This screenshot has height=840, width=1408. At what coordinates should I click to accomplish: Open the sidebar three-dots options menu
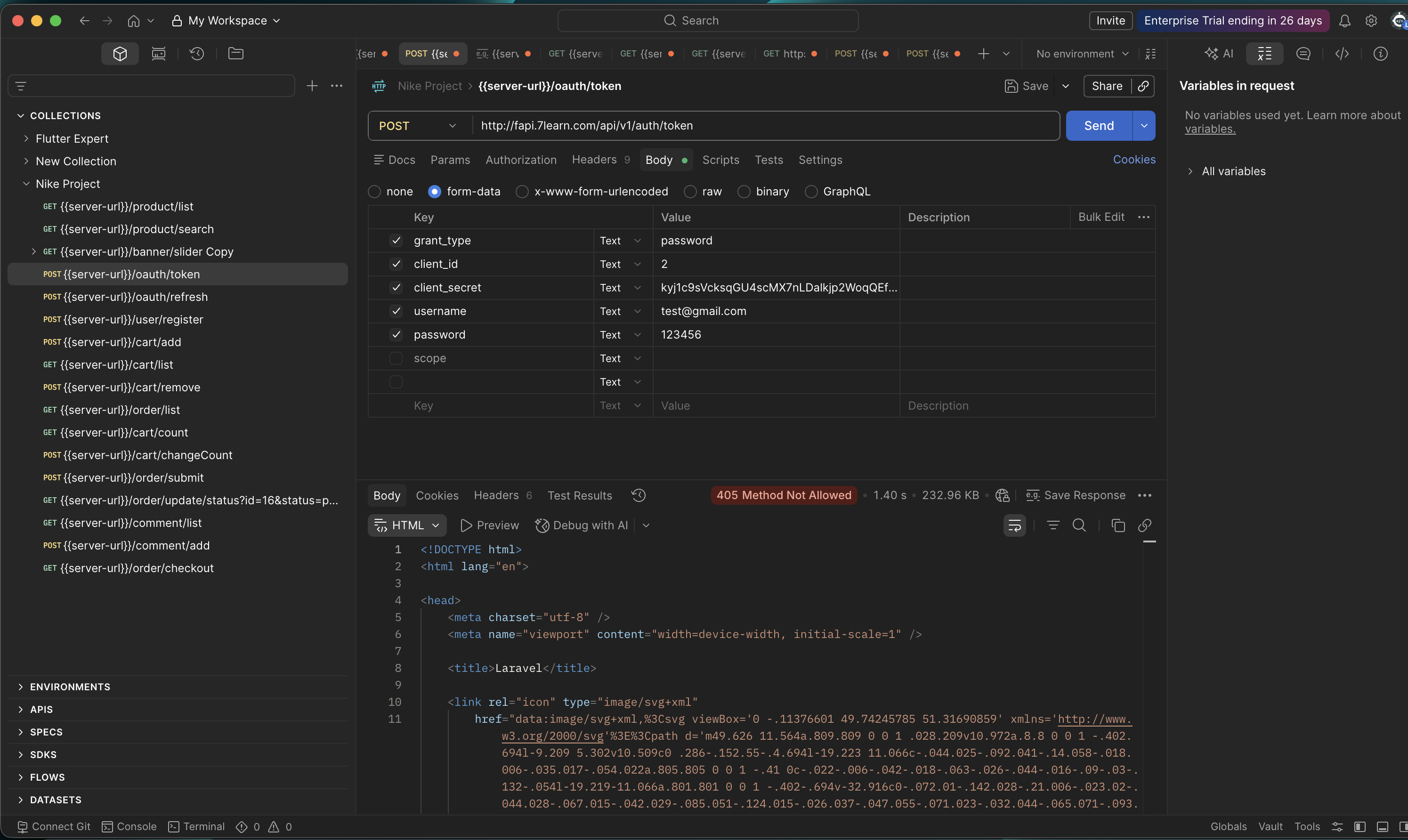(337, 86)
